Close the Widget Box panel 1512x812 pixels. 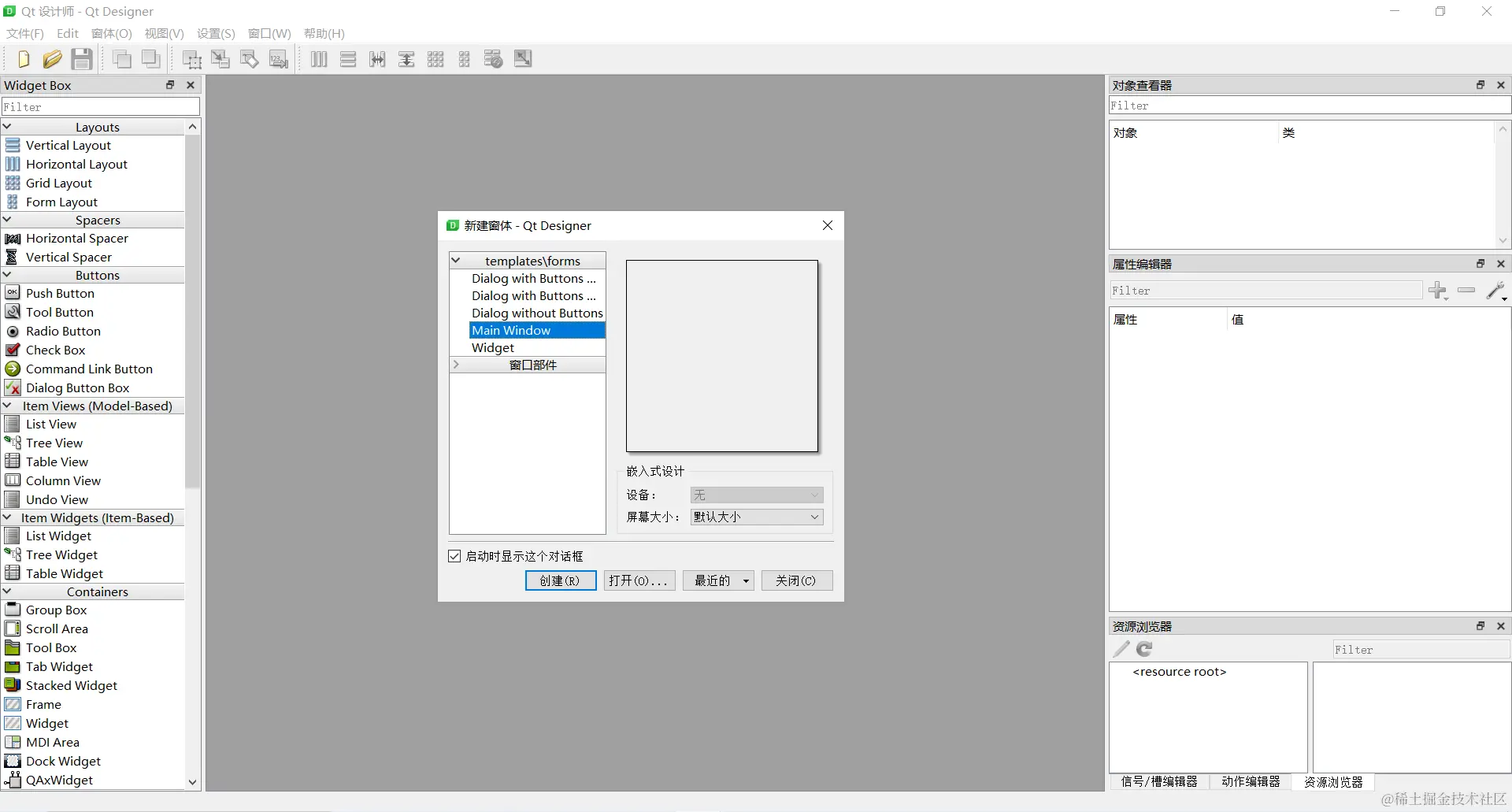point(191,85)
